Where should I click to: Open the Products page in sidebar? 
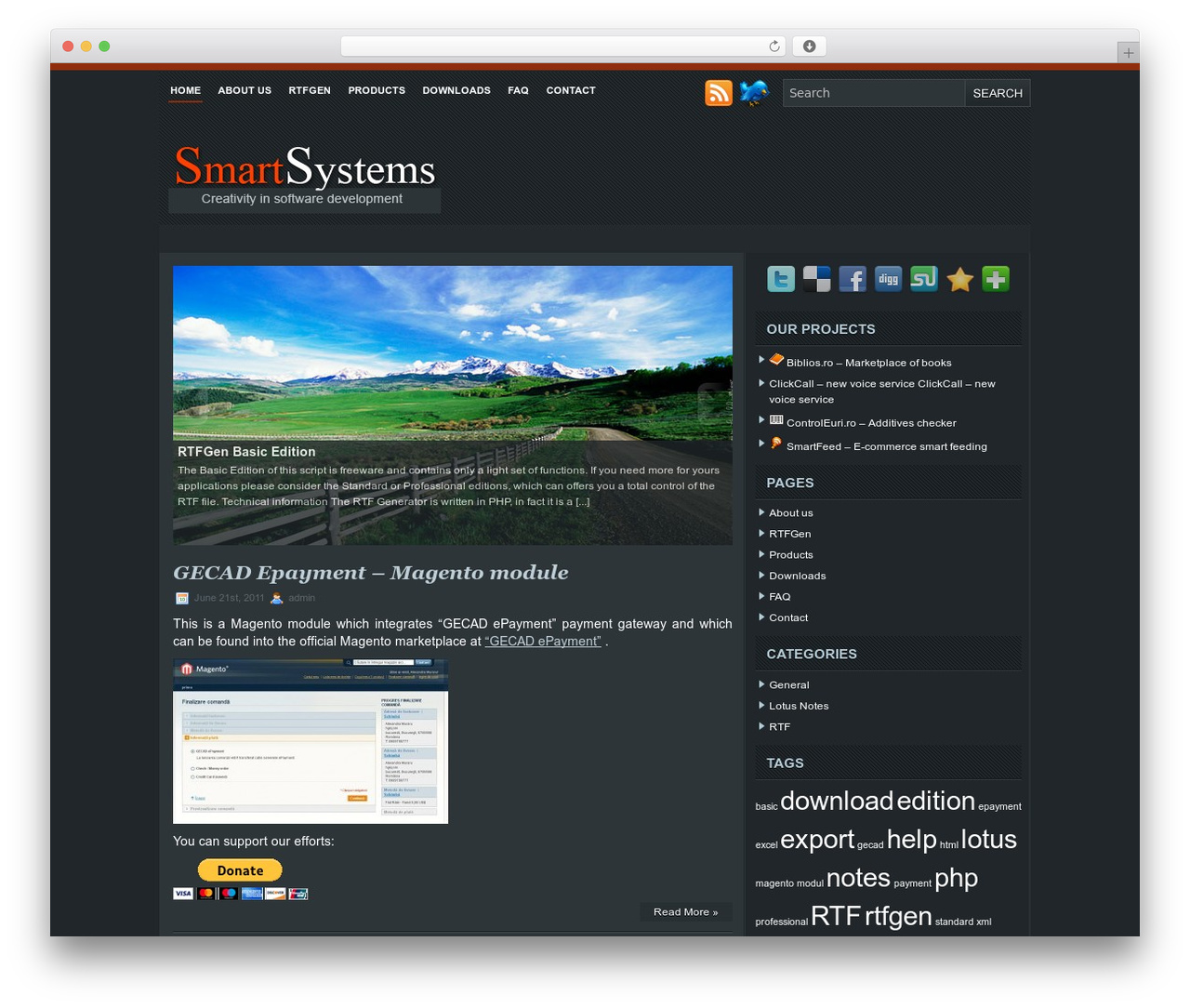click(791, 555)
